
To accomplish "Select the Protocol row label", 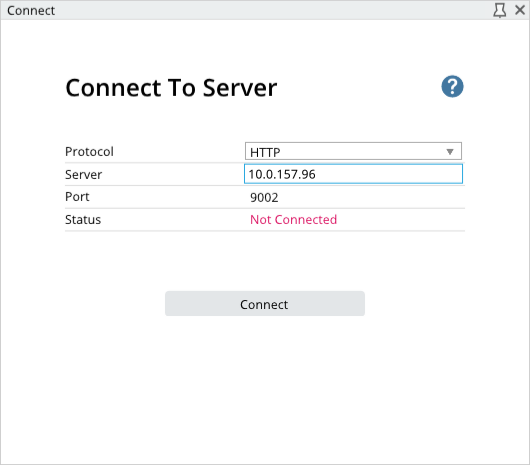I will pyautogui.click(x=89, y=151).
